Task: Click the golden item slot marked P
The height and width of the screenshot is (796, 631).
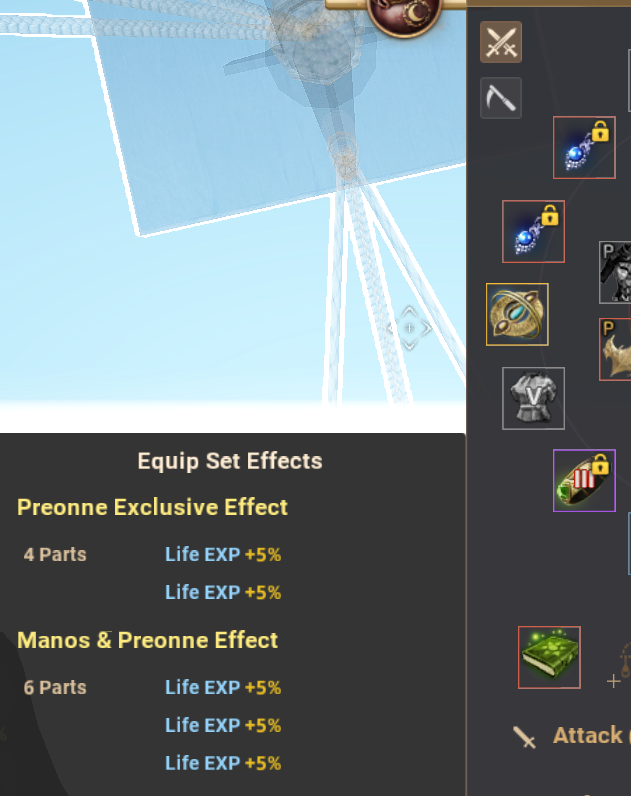Action: tap(615, 349)
